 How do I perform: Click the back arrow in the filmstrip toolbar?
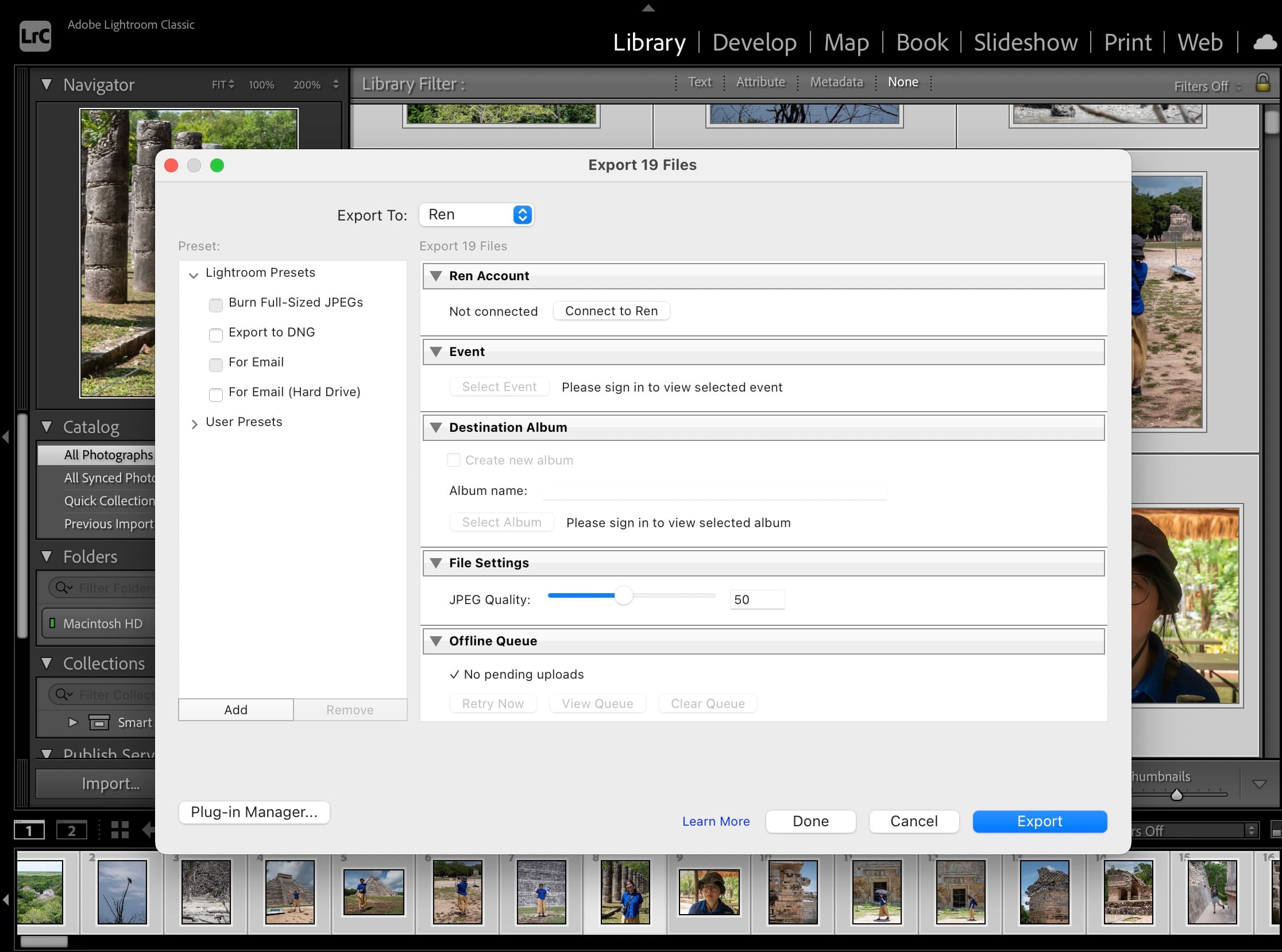148,830
